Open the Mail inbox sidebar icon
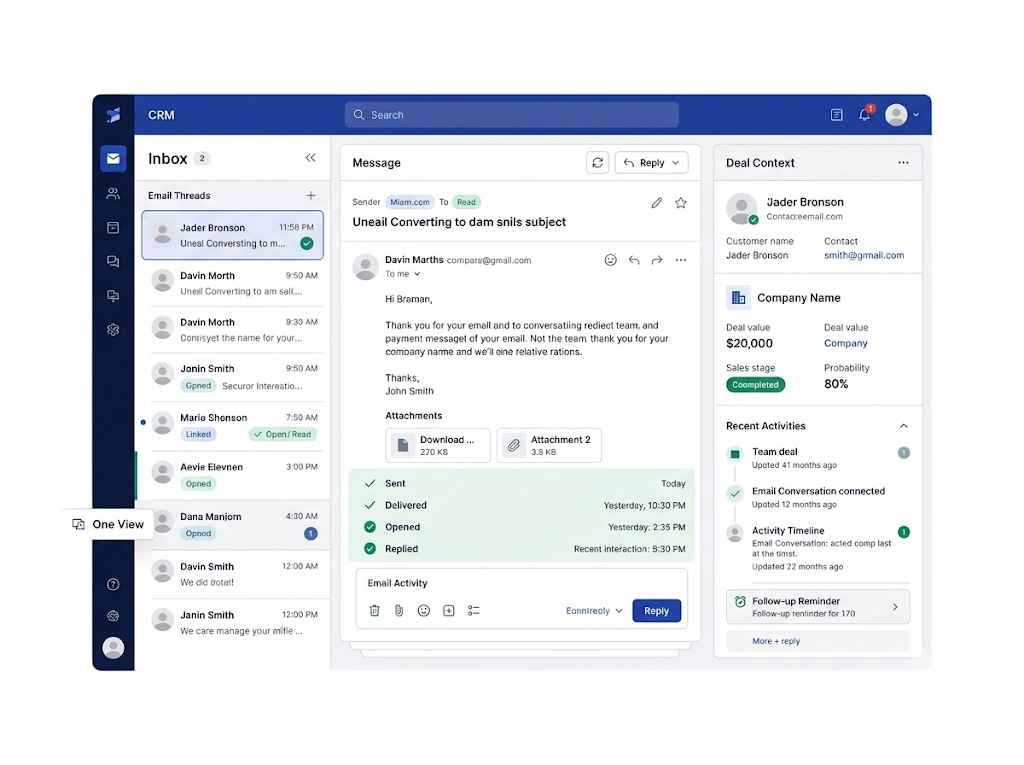 point(113,159)
